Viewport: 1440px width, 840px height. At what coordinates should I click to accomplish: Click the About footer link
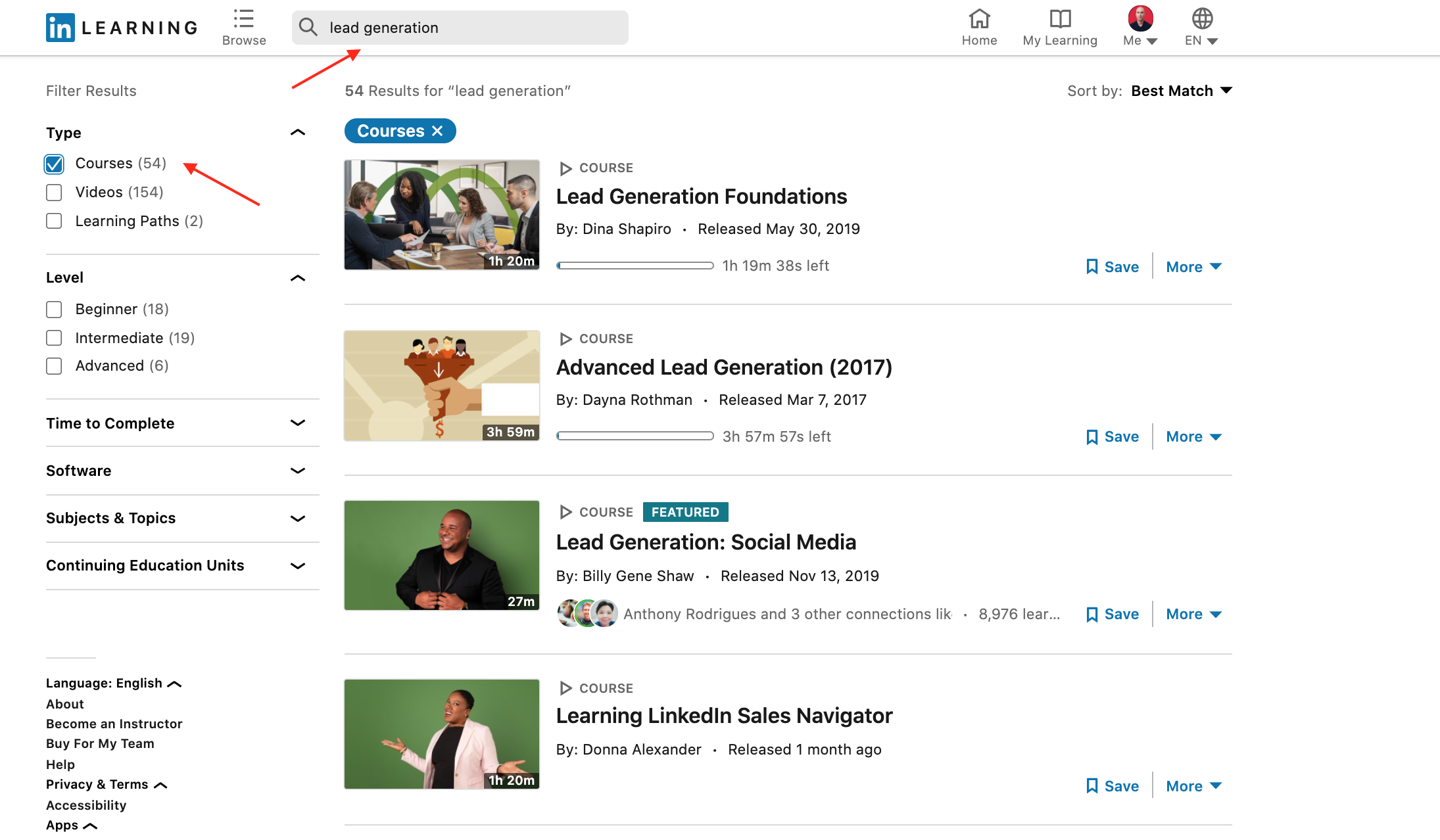point(65,704)
